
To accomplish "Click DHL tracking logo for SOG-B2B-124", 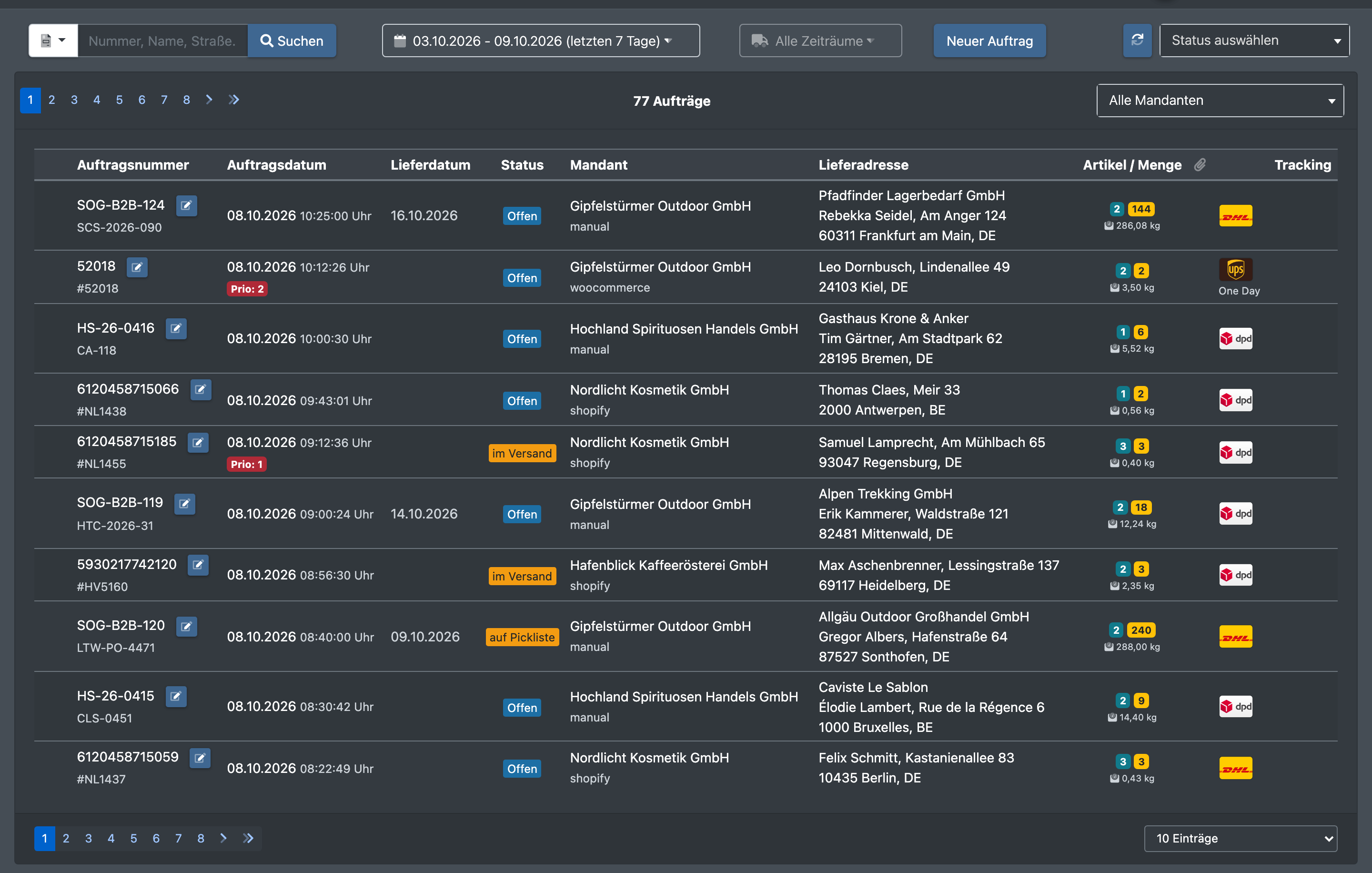I will coord(1235,216).
